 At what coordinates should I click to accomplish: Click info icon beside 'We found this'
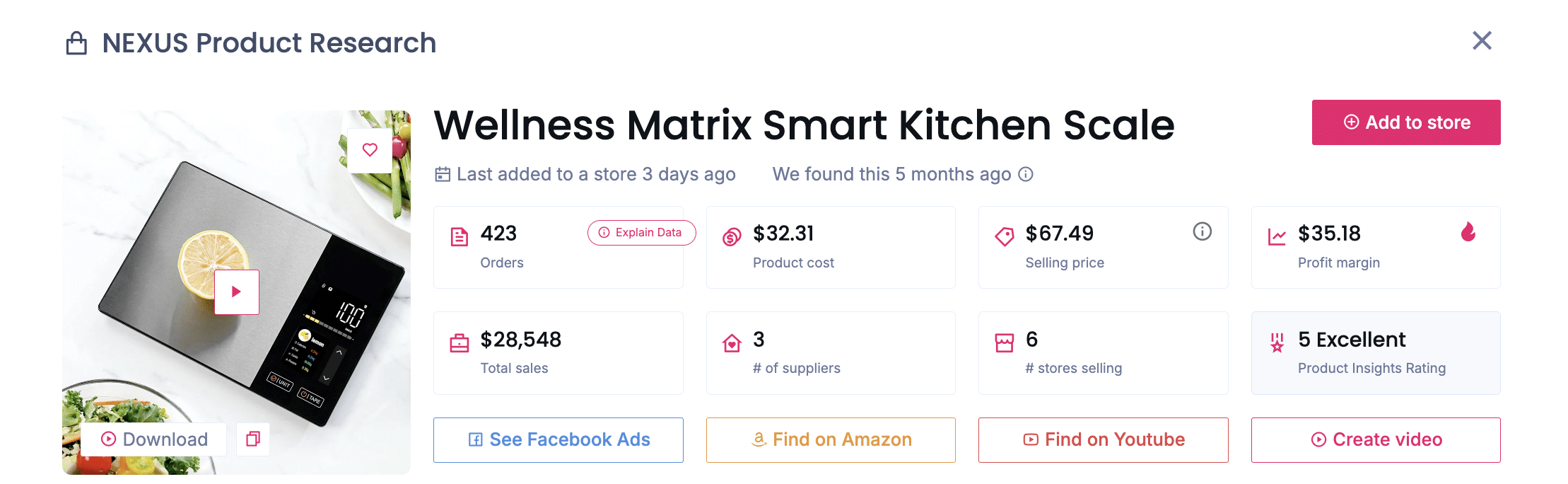coord(1026,174)
